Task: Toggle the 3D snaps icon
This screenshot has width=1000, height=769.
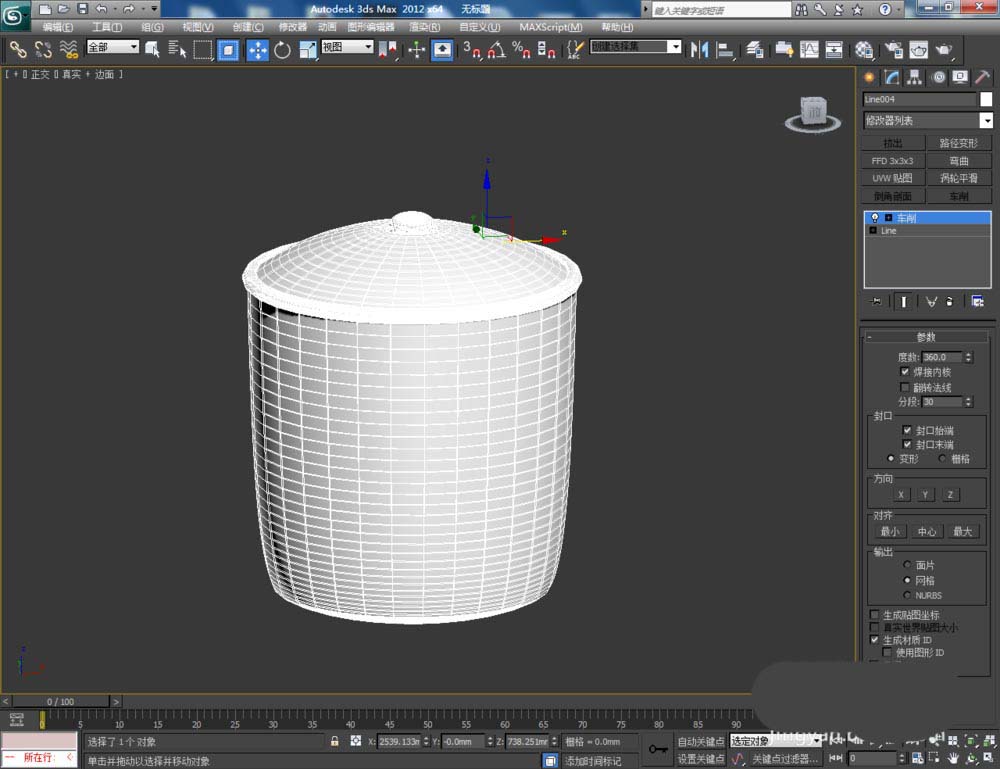Action: (x=472, y=49)
